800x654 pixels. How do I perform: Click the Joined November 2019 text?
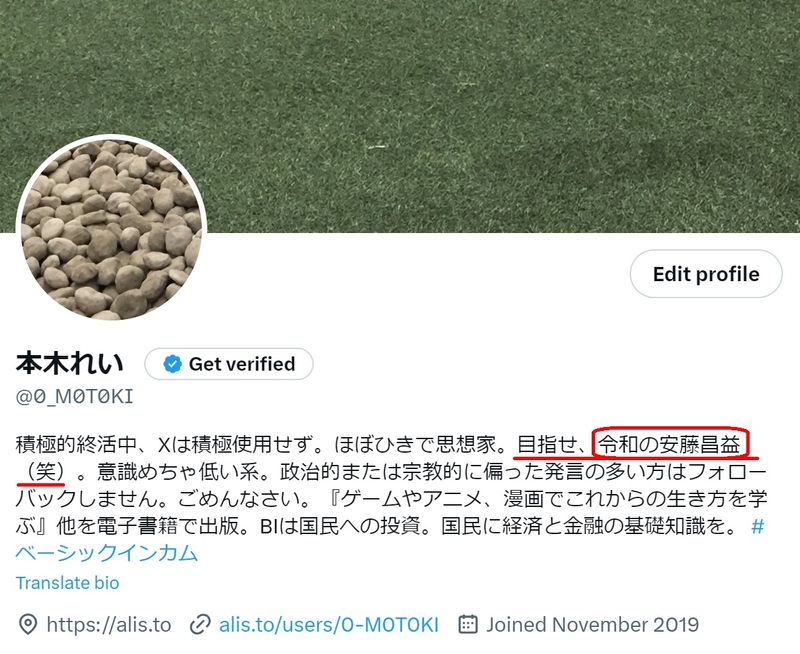coord(592,624)
